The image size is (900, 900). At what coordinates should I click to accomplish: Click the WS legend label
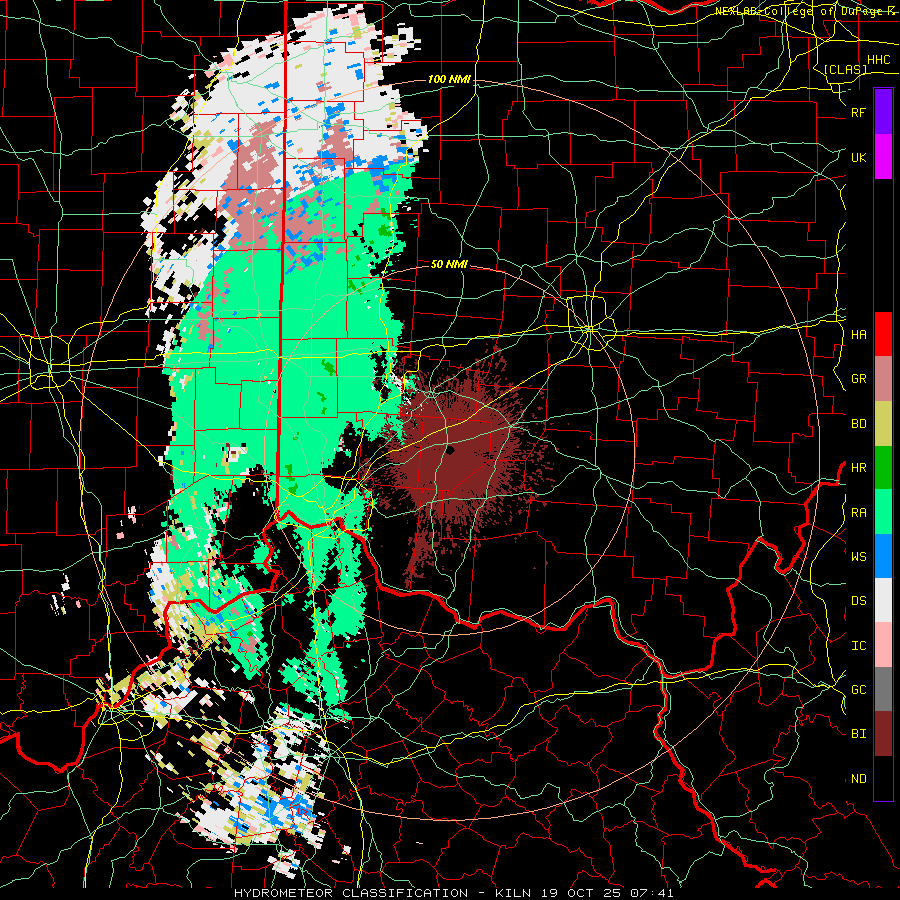[858, 557]
